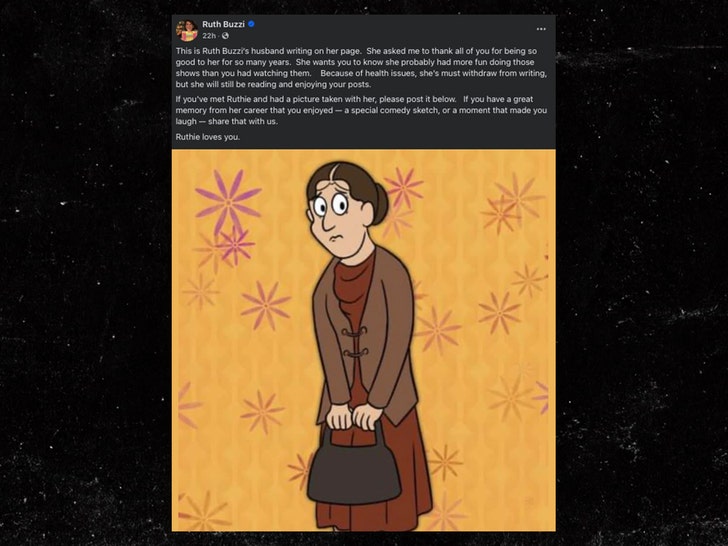This screenshot has height=546, width=728.
Task: Open Ruth Buzzi's profile picture avatar
Action: (x=187, y=30)
